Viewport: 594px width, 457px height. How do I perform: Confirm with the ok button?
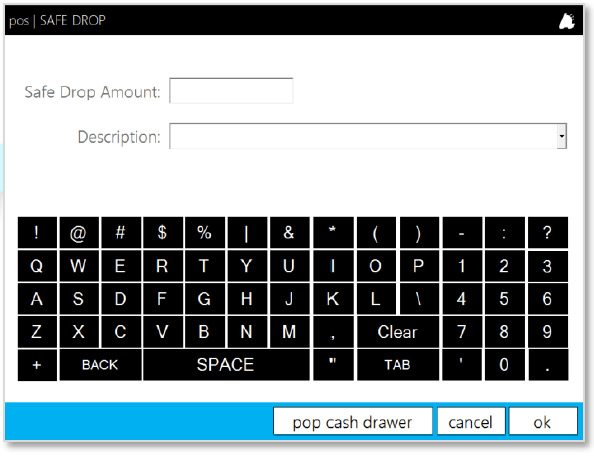pyautogui.click(x=543, y=421)
